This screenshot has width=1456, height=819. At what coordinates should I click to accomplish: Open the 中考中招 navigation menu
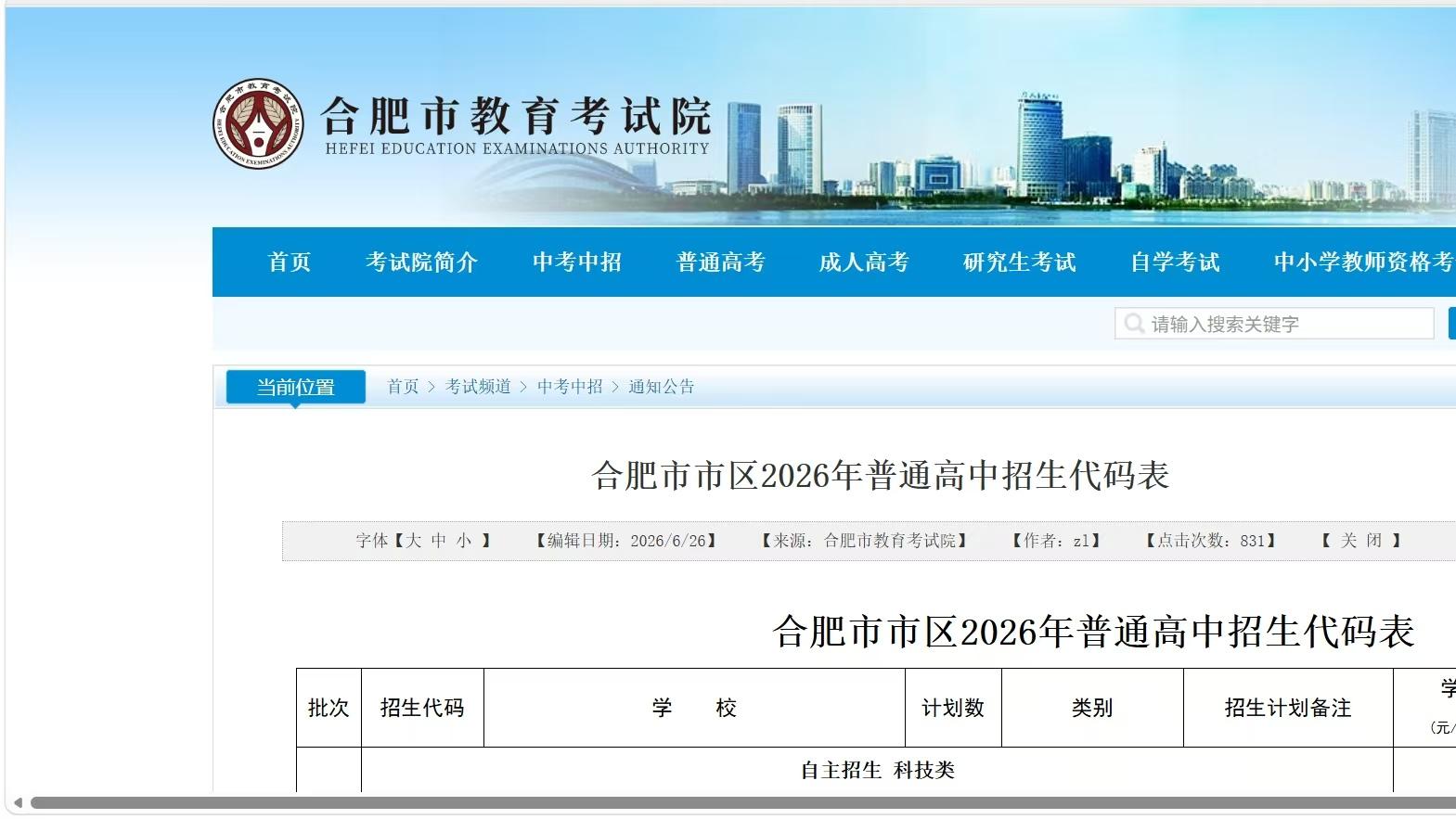[x=577, y=262]
